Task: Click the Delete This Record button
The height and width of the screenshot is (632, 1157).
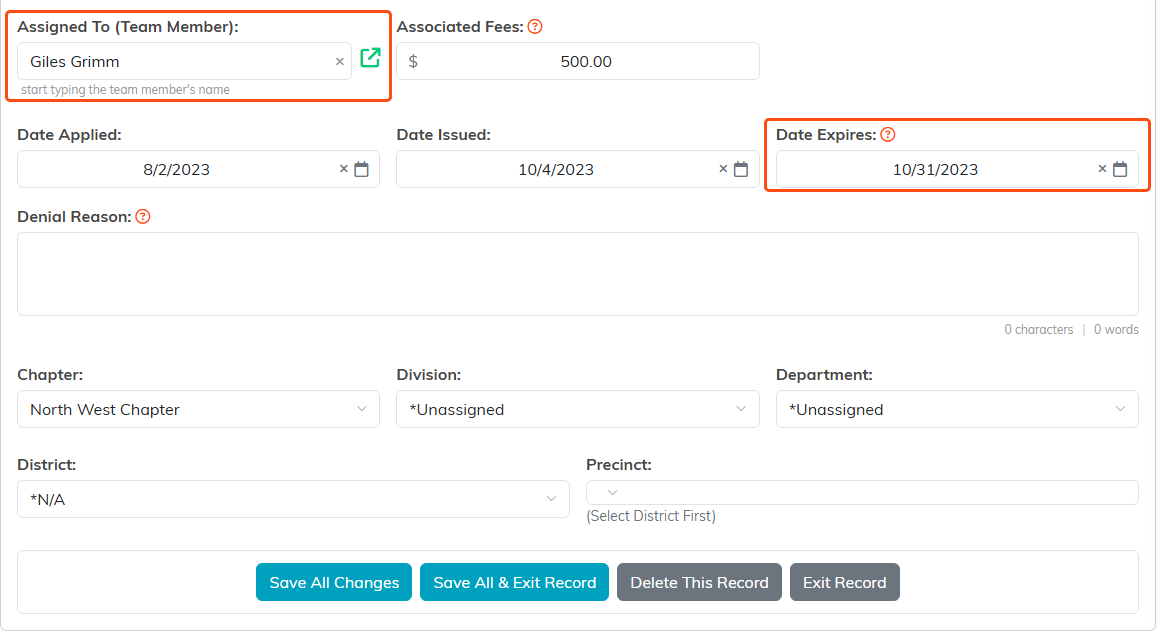Action: click(x=700, y=583)
